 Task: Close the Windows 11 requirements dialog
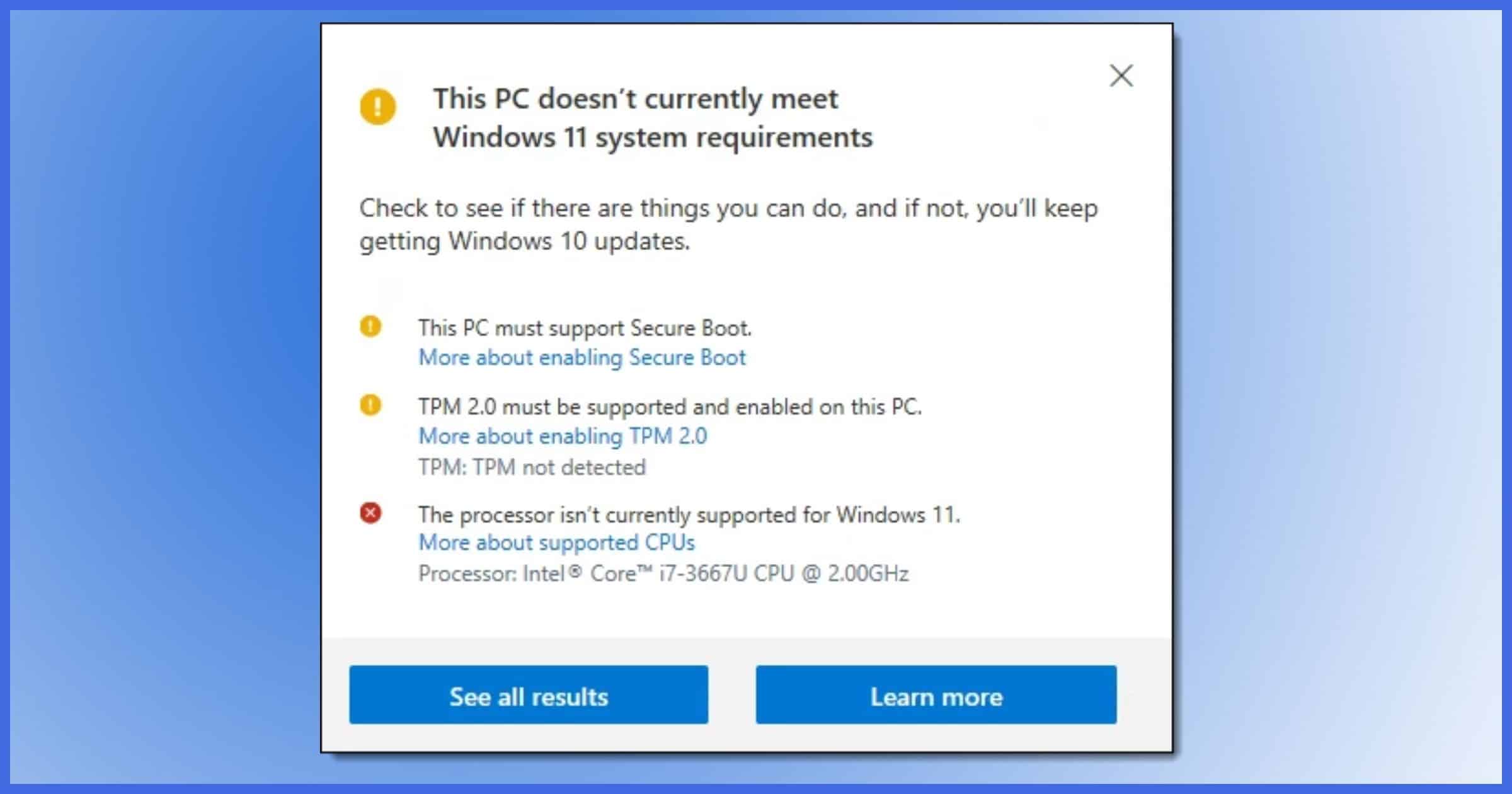tap(1121, 75)
